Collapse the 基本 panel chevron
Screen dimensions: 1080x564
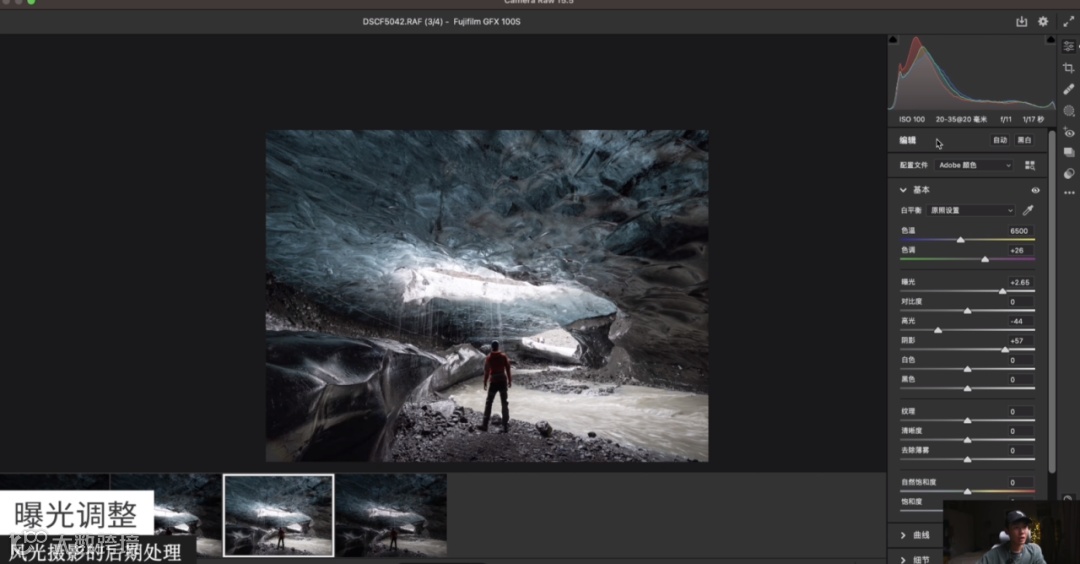(x=903, y=190)
